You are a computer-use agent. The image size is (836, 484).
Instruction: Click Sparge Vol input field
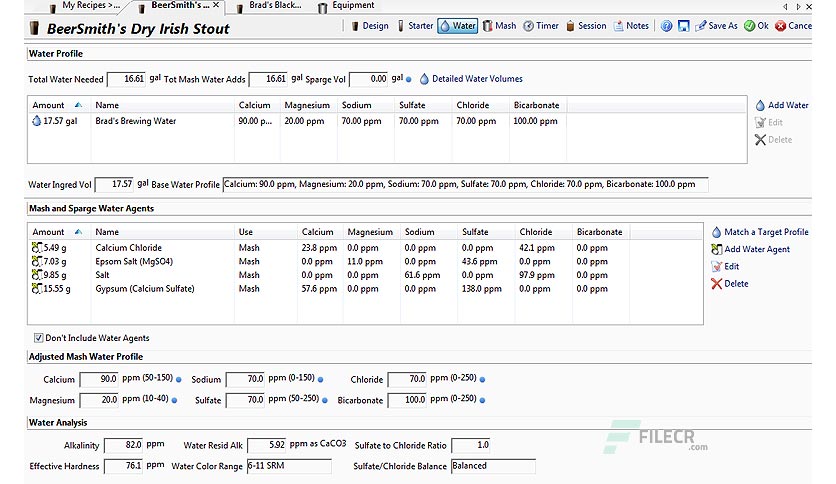click(x=368, y=79)
